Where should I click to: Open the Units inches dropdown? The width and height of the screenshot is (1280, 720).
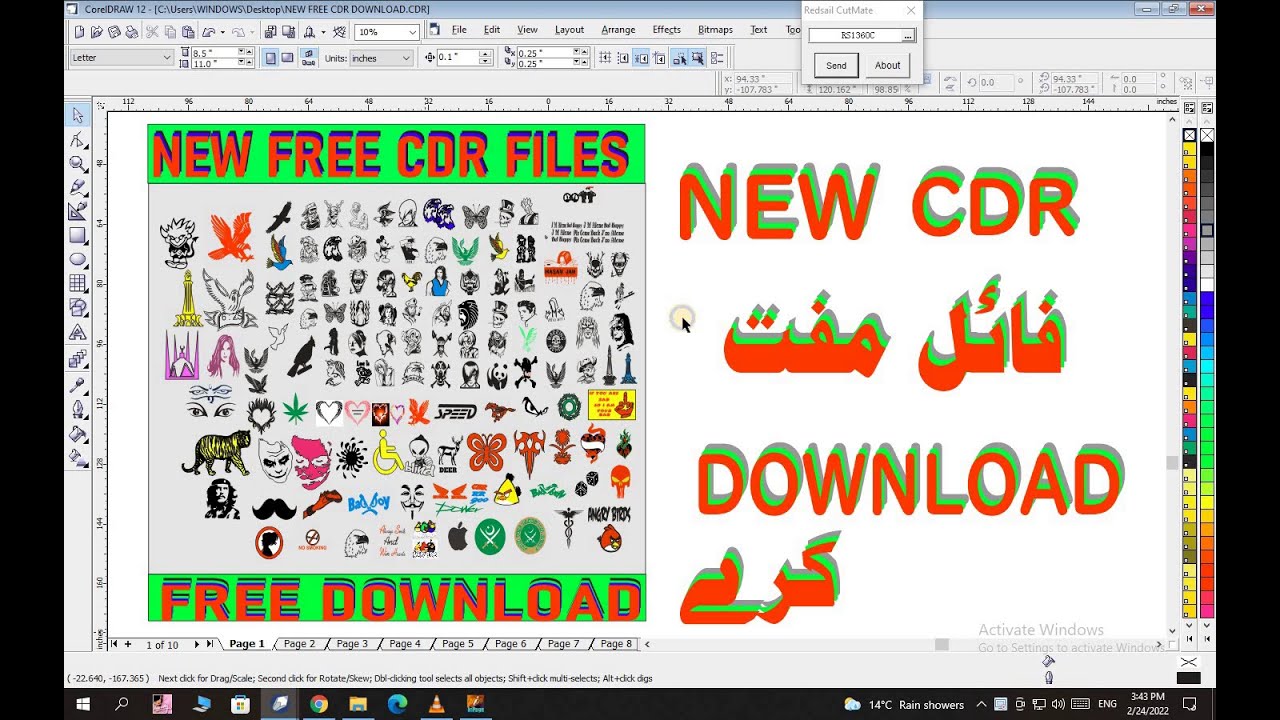coord(406,58)
